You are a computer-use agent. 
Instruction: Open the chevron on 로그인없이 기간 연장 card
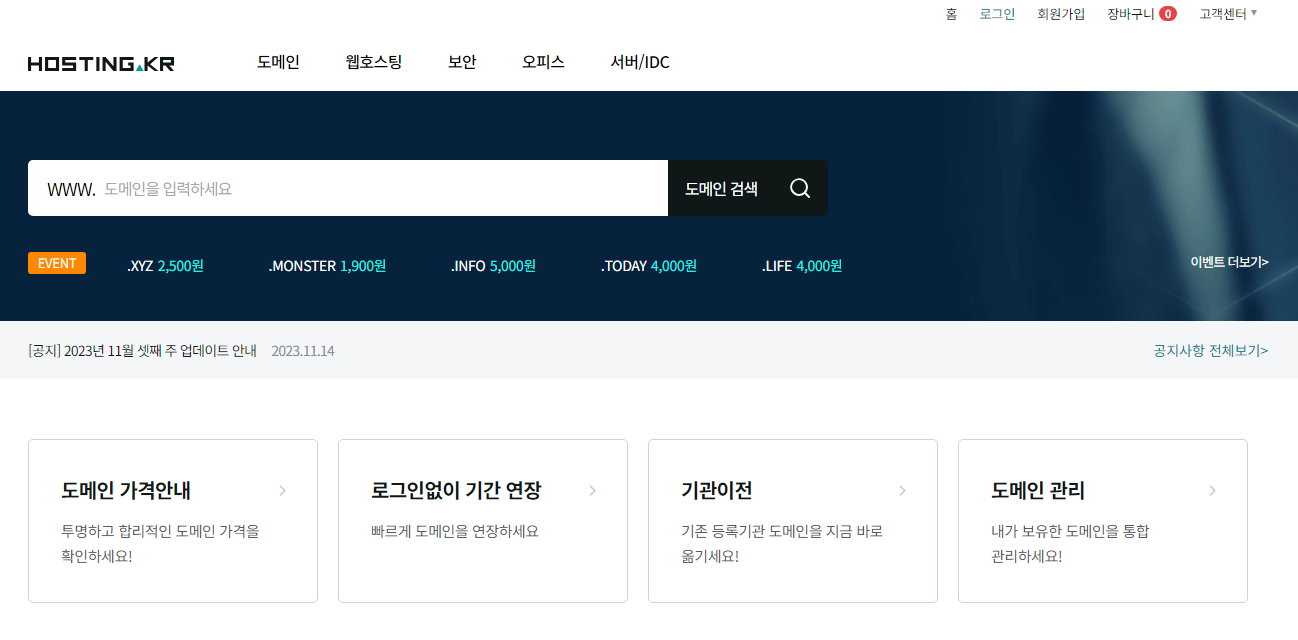click(593, 491)
